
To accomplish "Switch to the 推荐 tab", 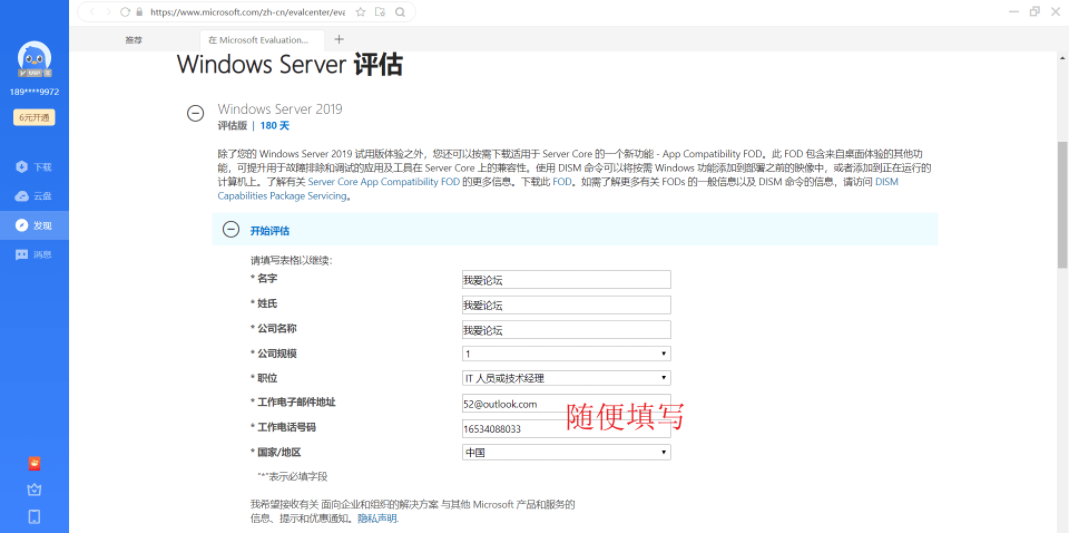I will [x=133, y=40].
